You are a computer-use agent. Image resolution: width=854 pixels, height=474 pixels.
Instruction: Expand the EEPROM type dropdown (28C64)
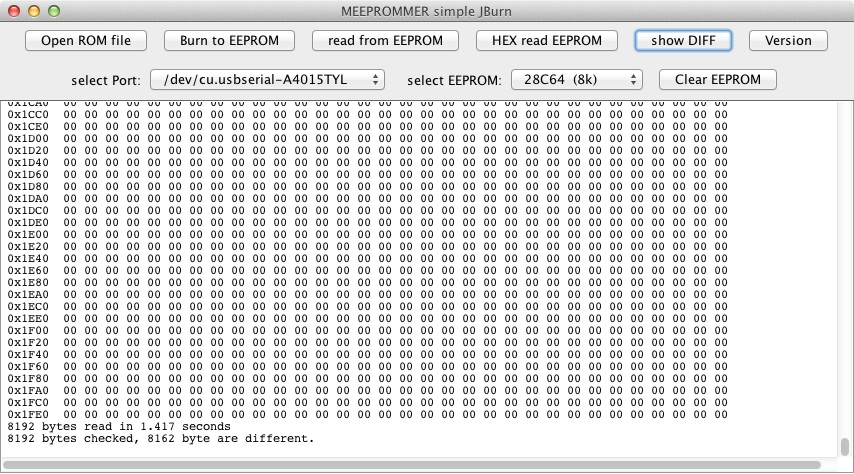576,79
